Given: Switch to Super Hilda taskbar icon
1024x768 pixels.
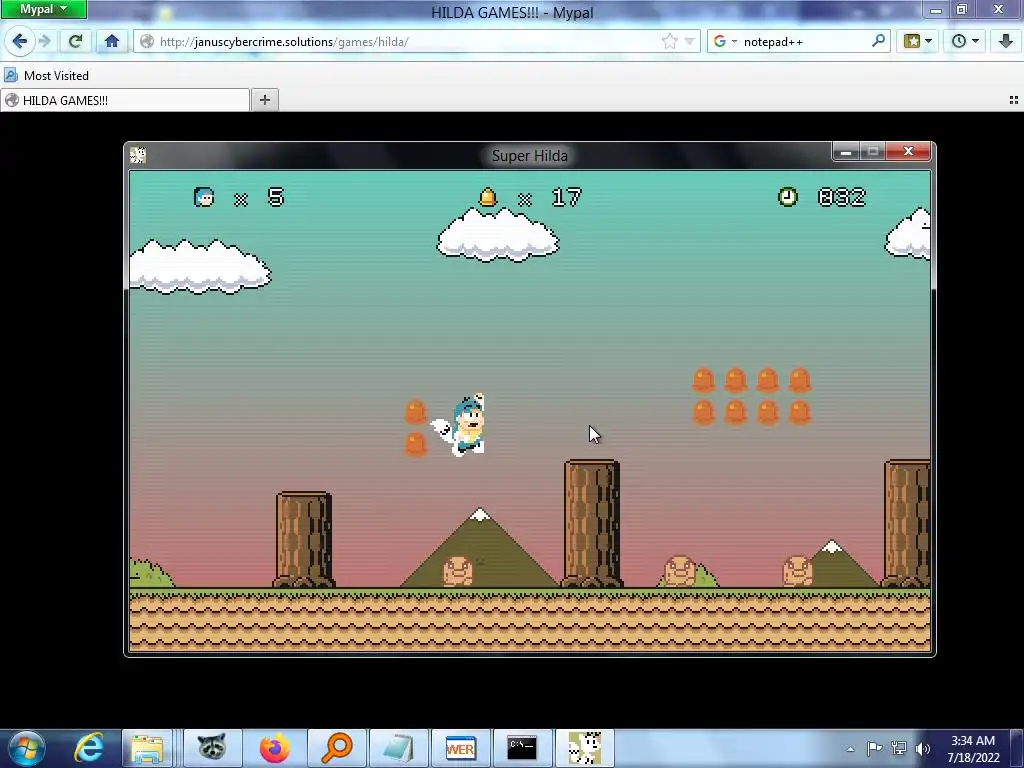Looking at the screenshot, I should point(584,748).
